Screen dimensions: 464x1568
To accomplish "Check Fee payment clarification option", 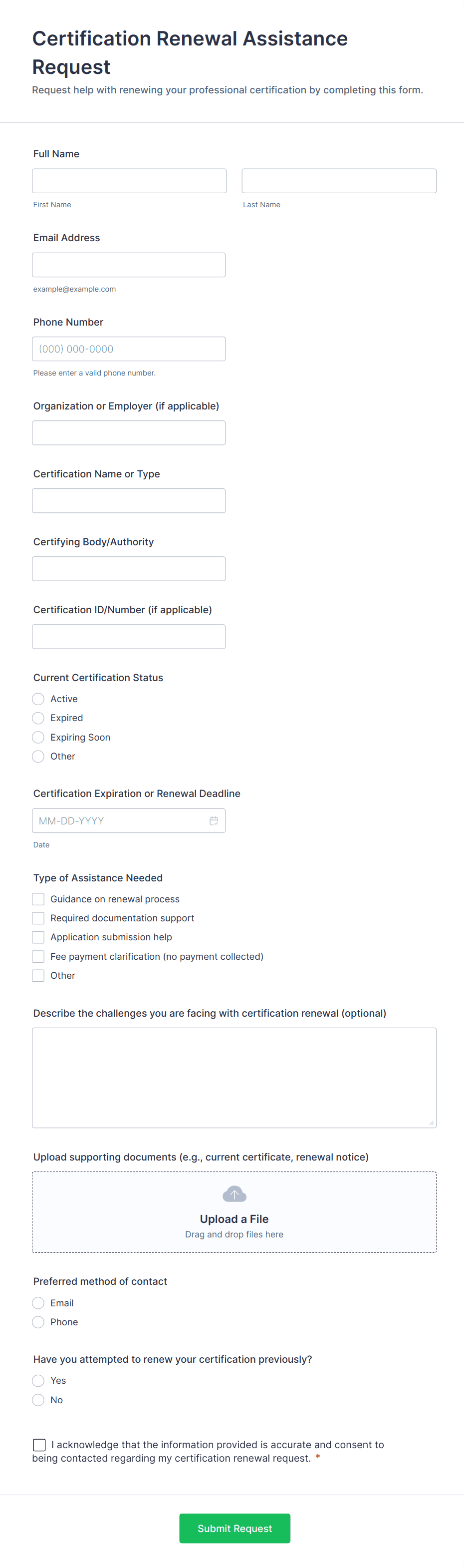I will (x=38, y=956).
